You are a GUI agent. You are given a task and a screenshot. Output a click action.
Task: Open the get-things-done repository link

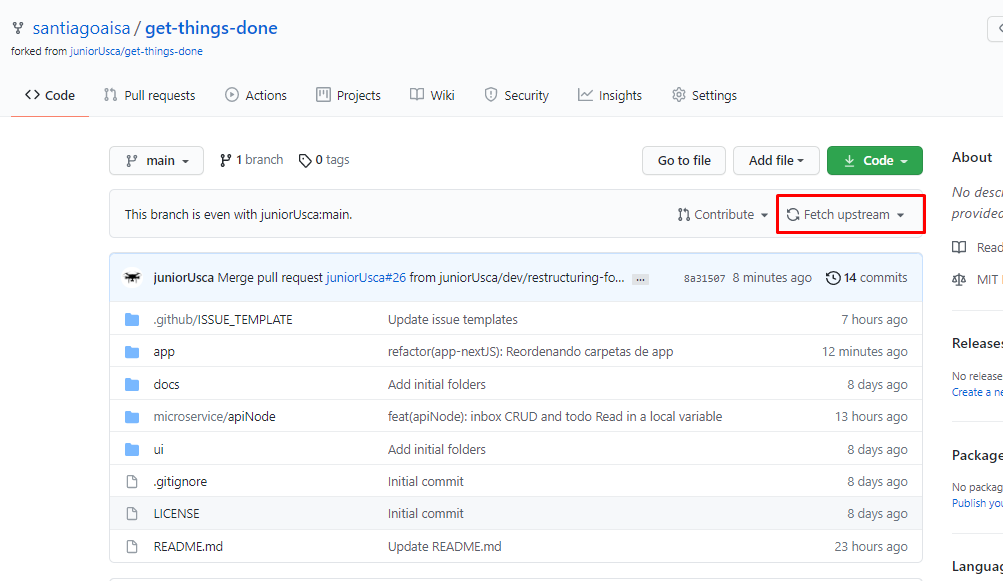[211, 28]
